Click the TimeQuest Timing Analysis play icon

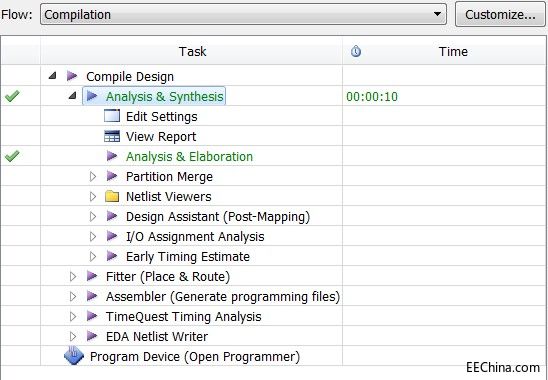point(92,316)
